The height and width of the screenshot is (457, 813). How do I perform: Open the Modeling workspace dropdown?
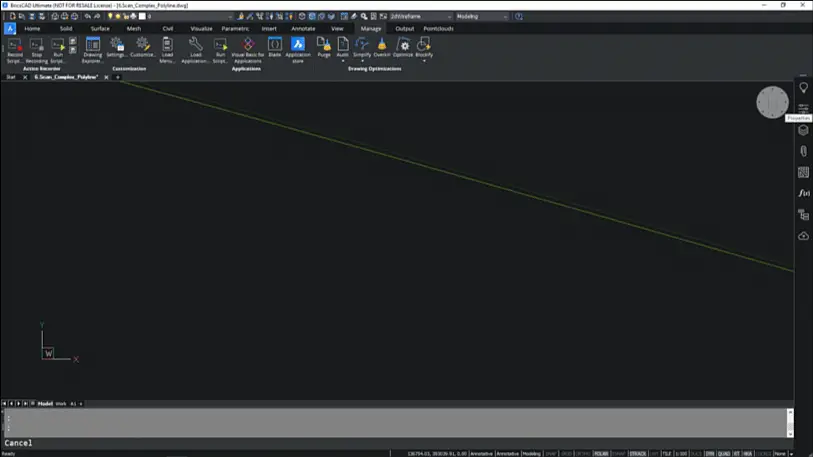[x=482, y=17]
